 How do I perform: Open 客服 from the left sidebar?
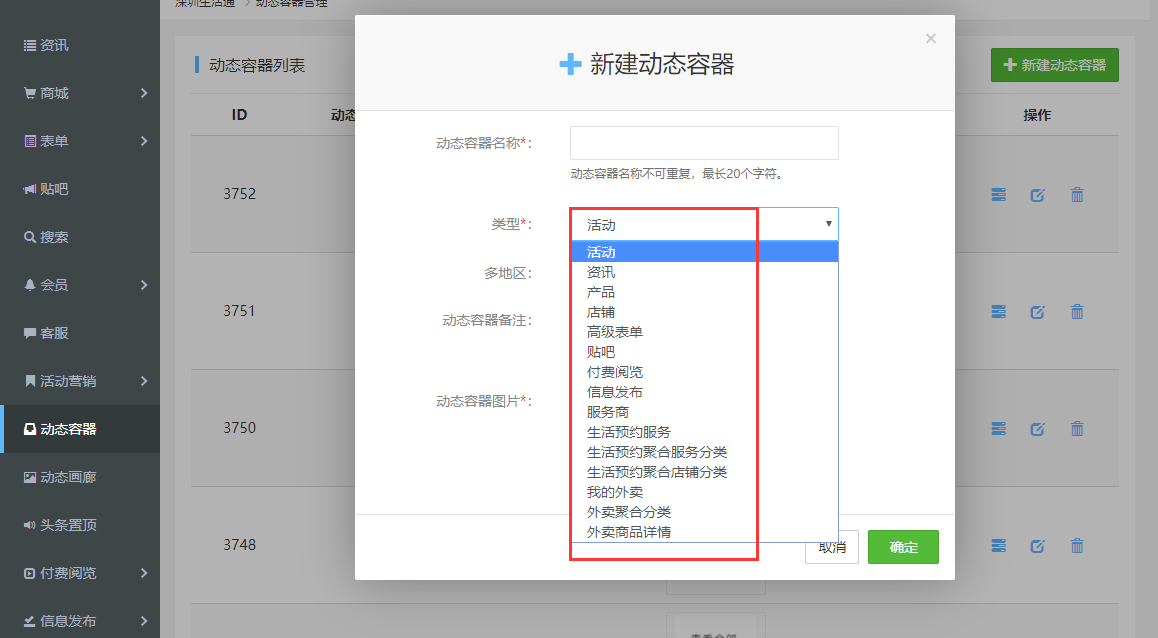coord(54,333)
